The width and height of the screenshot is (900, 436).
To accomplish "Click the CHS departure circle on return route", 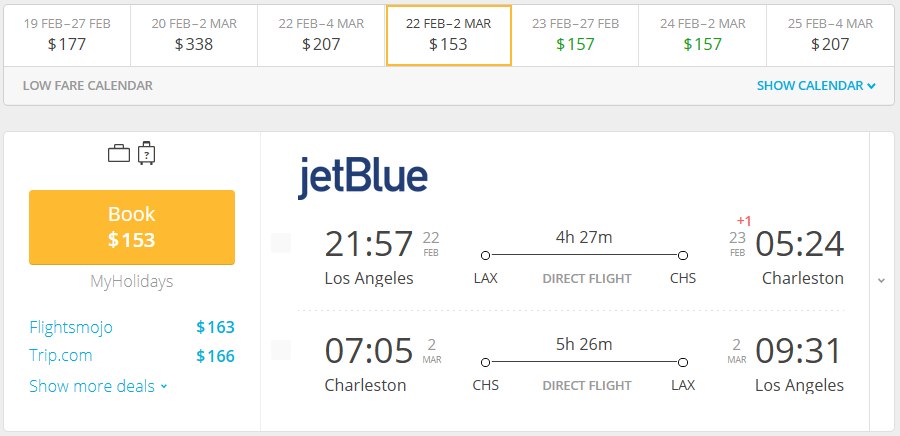I will click(486, 363).
